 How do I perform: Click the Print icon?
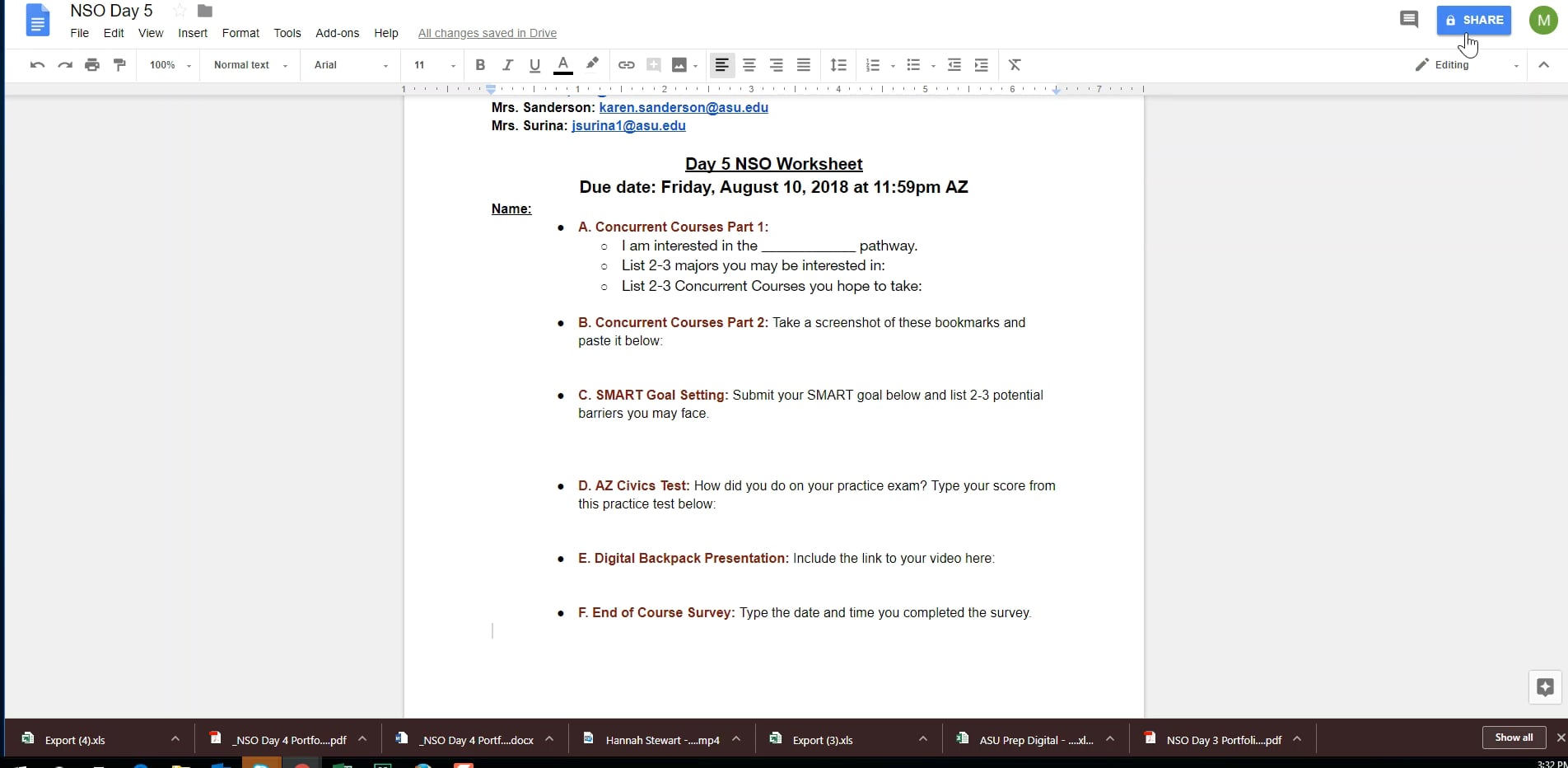pyautogui.click(x=91, y=65)
